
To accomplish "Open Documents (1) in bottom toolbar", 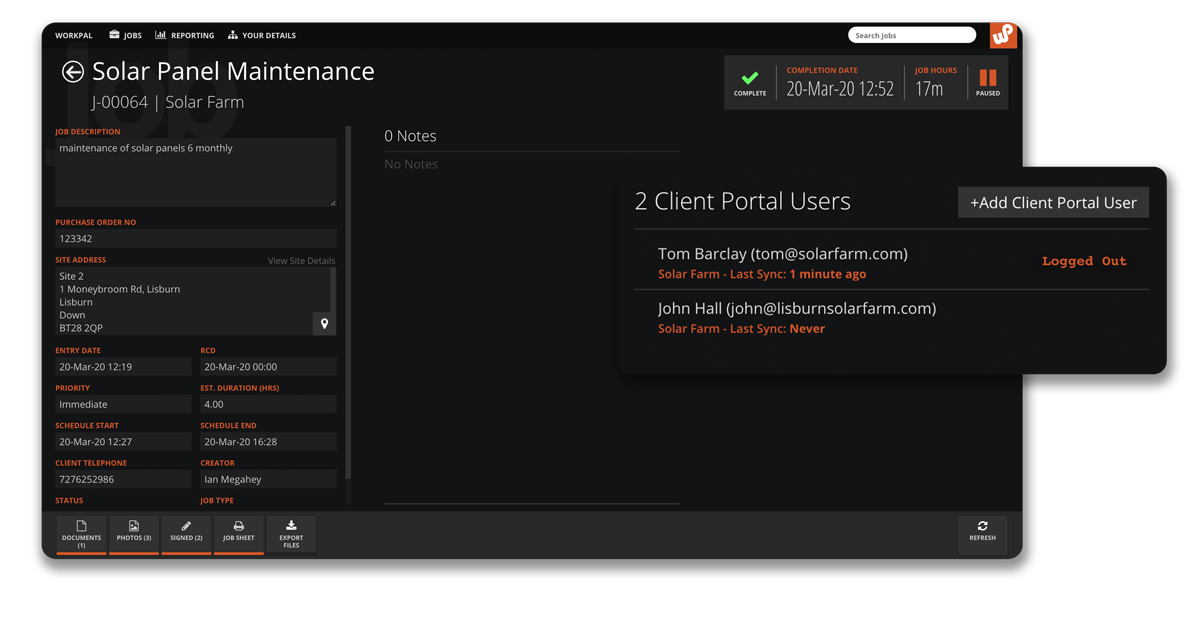I will point(81,535).
